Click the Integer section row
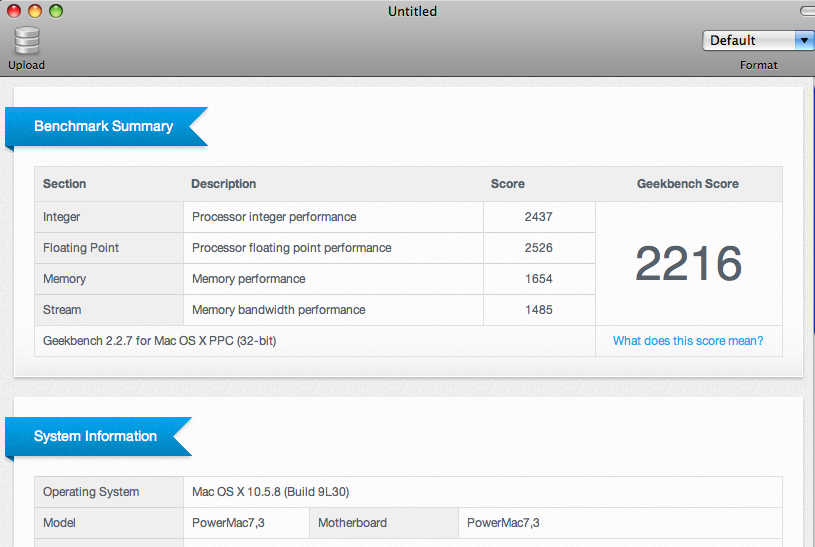 click(62, 217)
